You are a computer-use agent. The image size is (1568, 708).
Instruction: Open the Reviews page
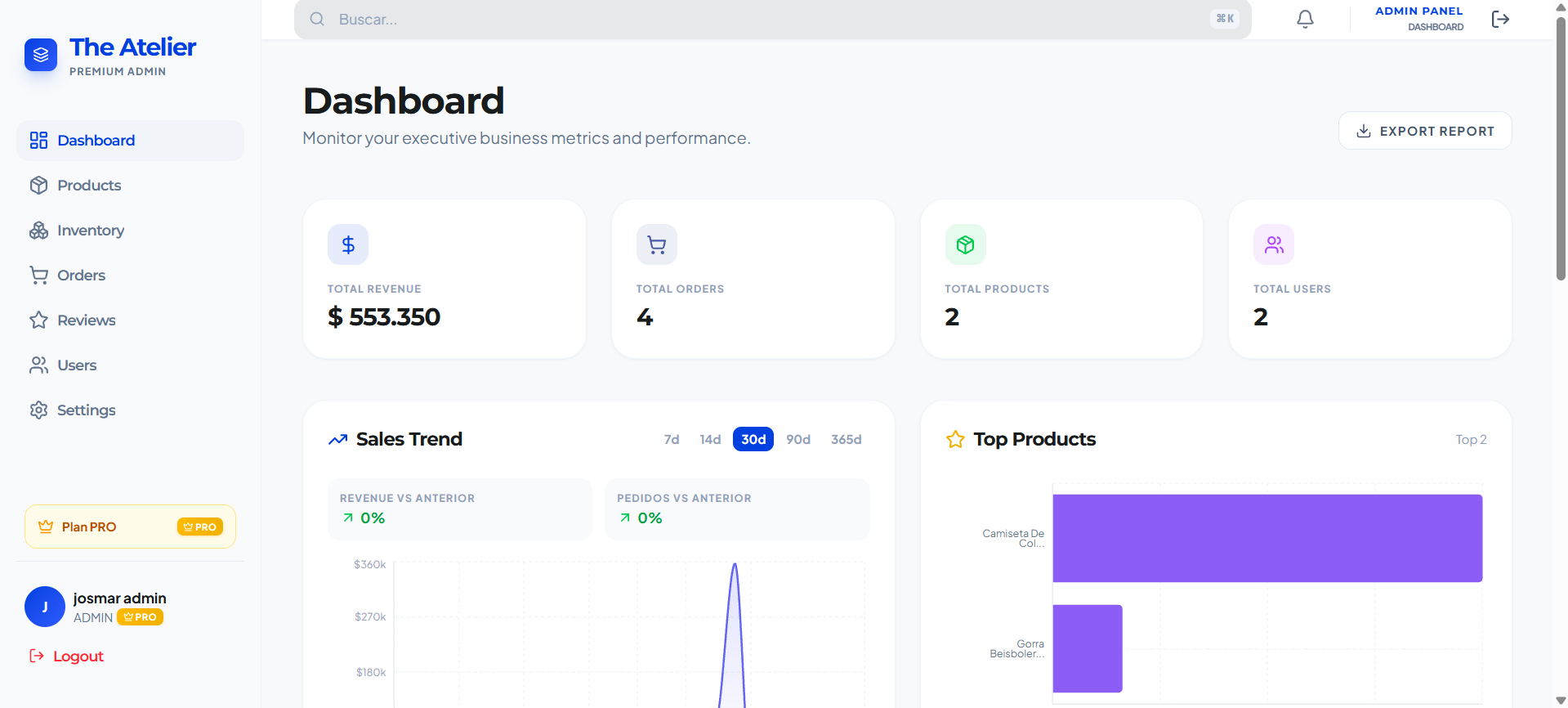(x=130, y=320)
